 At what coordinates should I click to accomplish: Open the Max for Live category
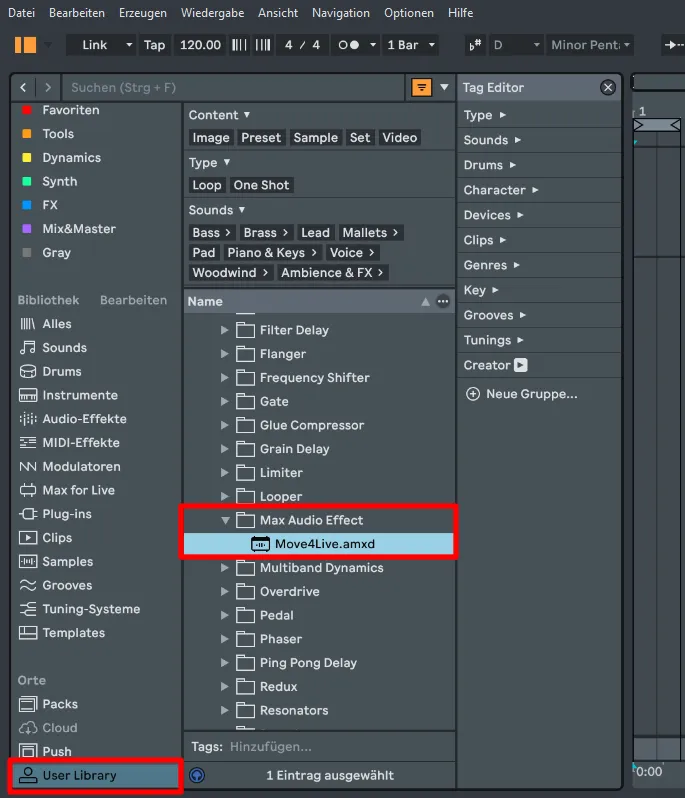78,490
